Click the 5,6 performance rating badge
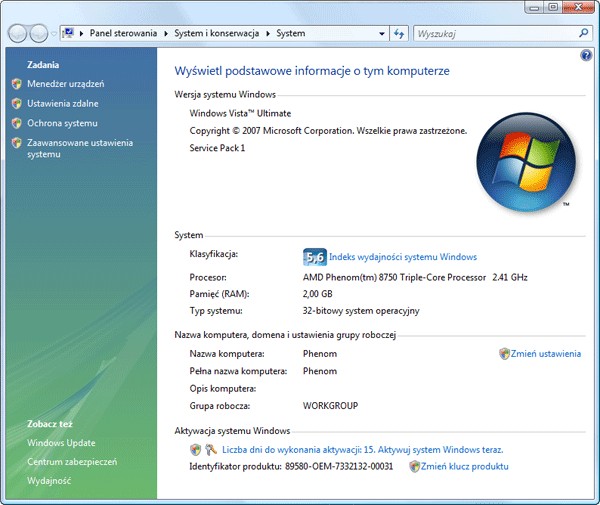The image size is (600, 505). pyautogui.click(x=315, y=257)
